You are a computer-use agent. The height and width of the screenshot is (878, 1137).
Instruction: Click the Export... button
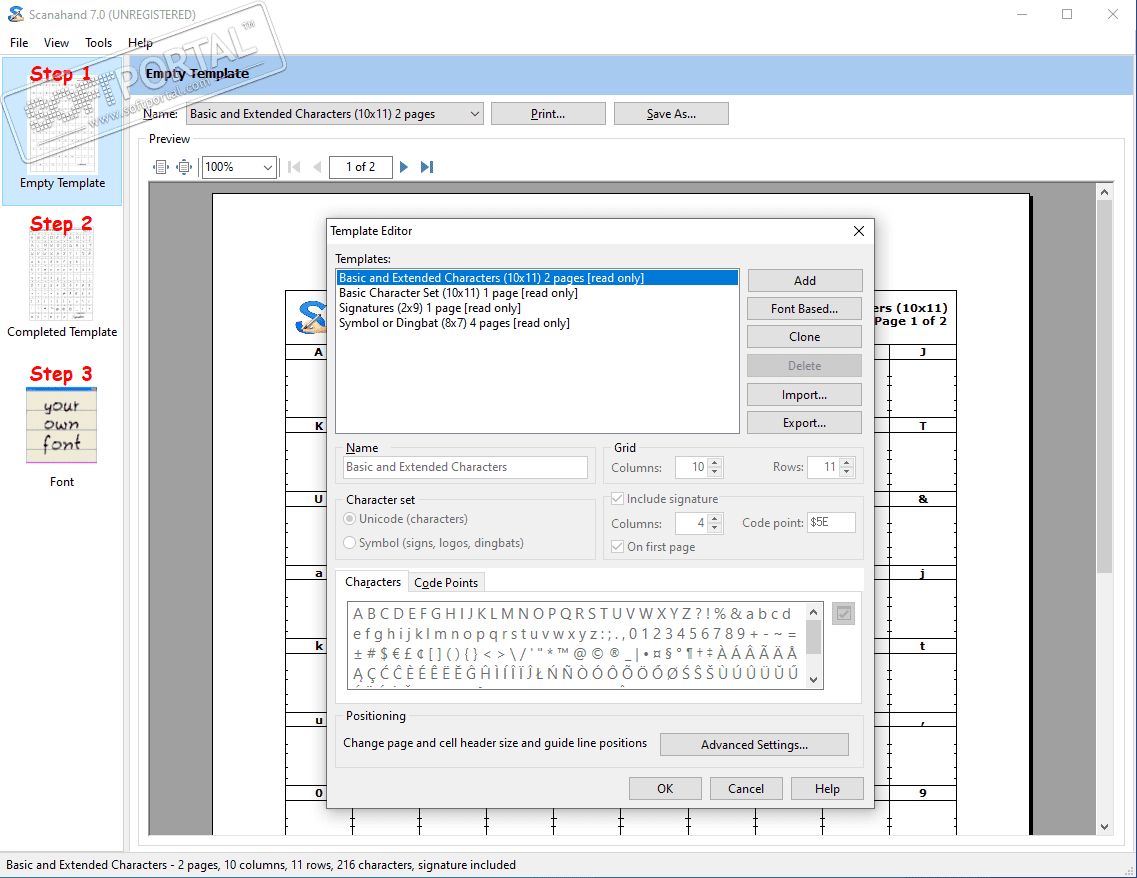(x=804, y=423)
